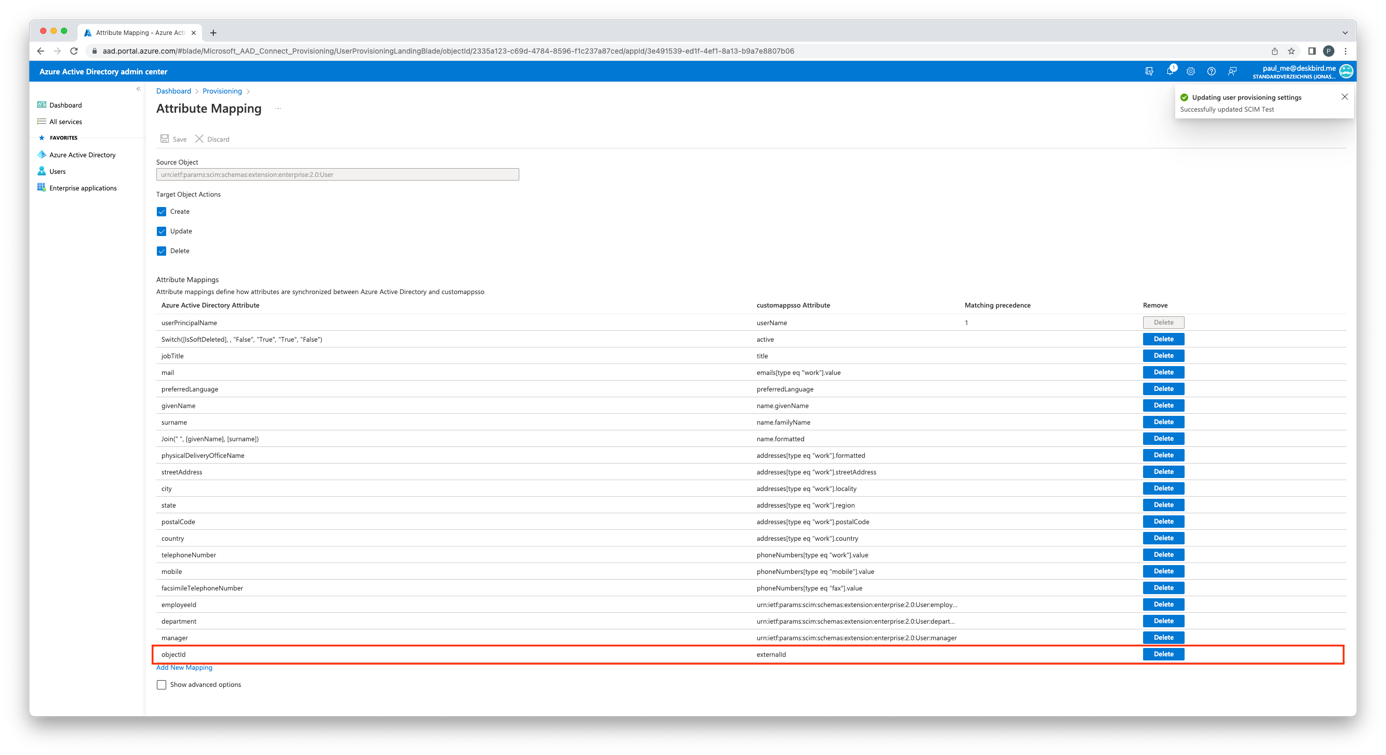Click the Add New Mapping link
The width and height of the screenshot is (1386, 755).
tap(184, 668)
